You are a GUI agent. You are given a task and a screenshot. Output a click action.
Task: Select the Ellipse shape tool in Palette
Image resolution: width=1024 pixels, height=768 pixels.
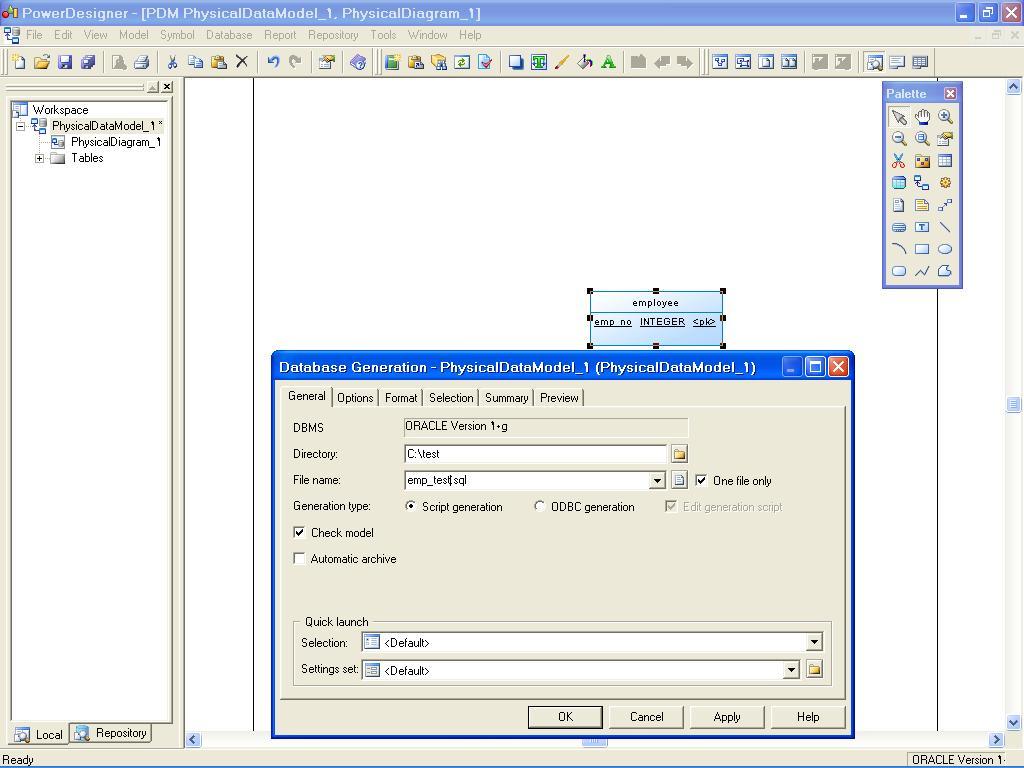(945, 249)
